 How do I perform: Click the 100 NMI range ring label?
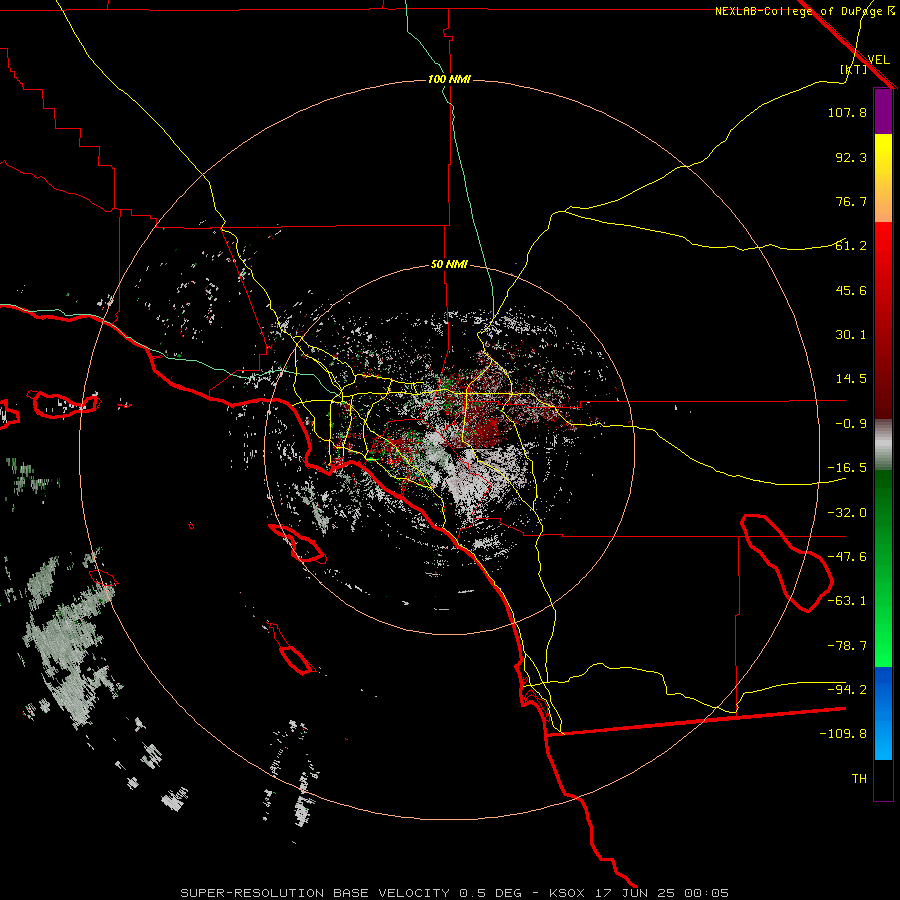click(449, 79)
